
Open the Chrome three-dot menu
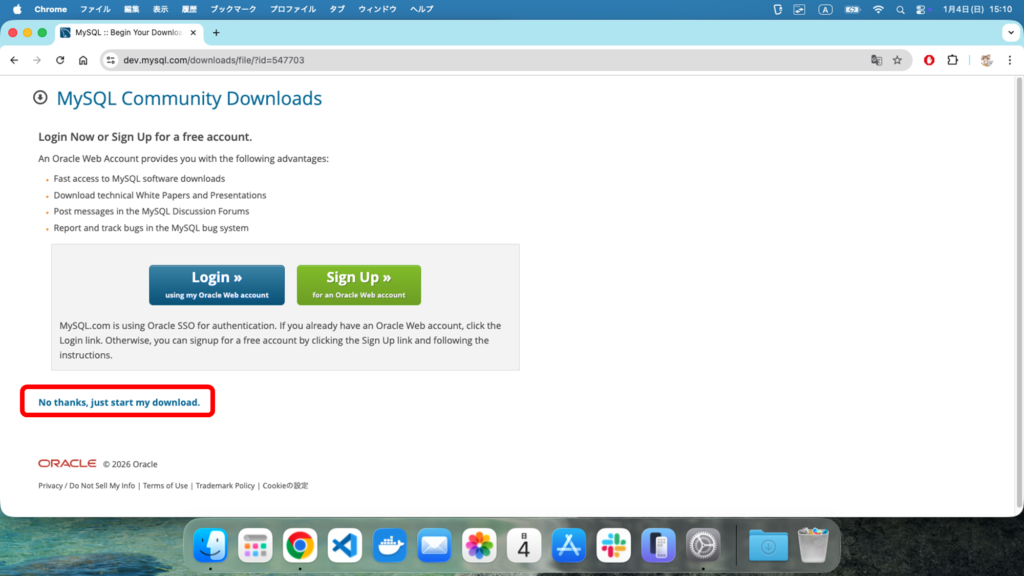coord(1010,60)
